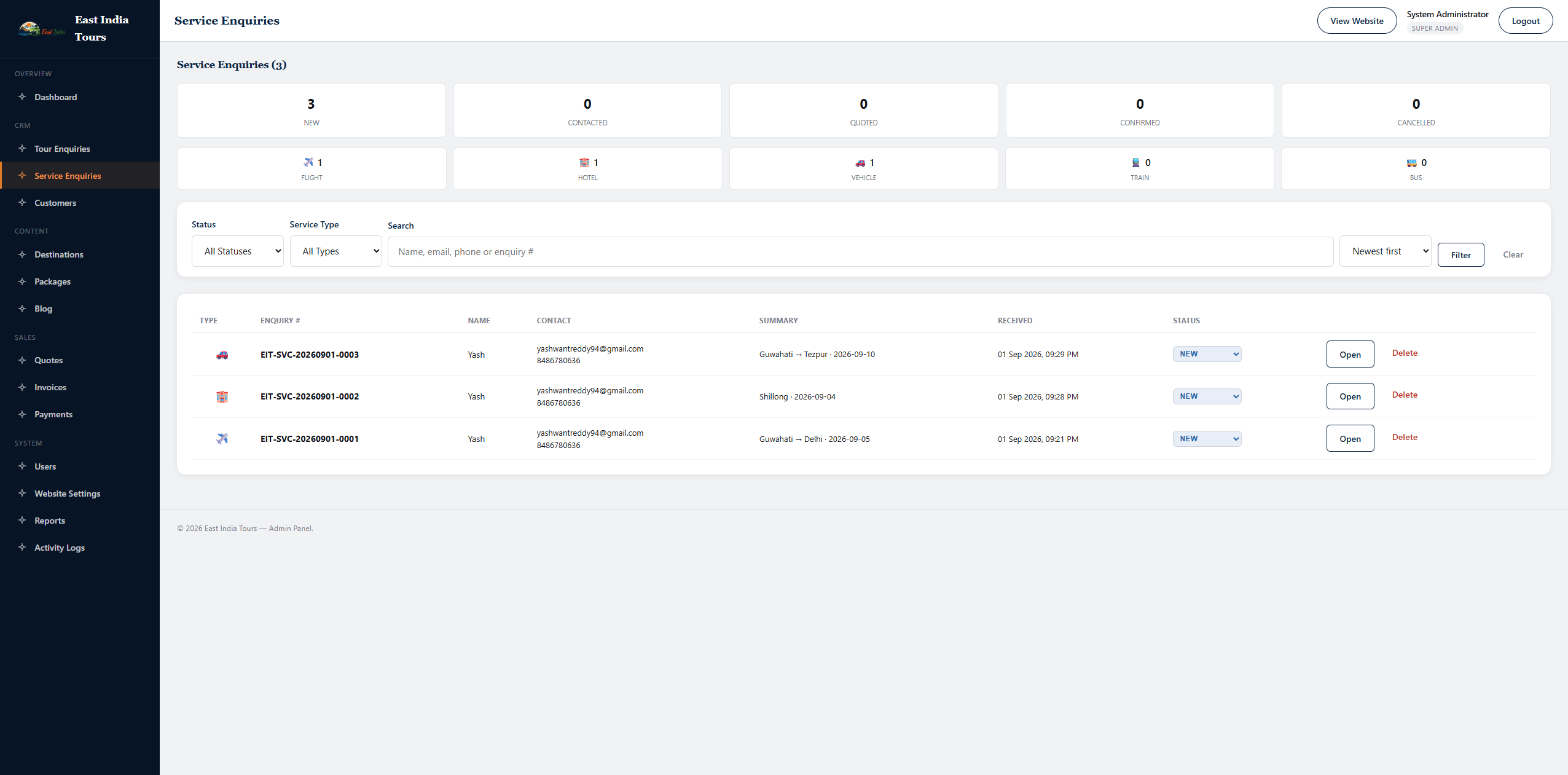Click the Filter button
Viewport: 1568px width, 775px height.
click(x=1460, y=255)
